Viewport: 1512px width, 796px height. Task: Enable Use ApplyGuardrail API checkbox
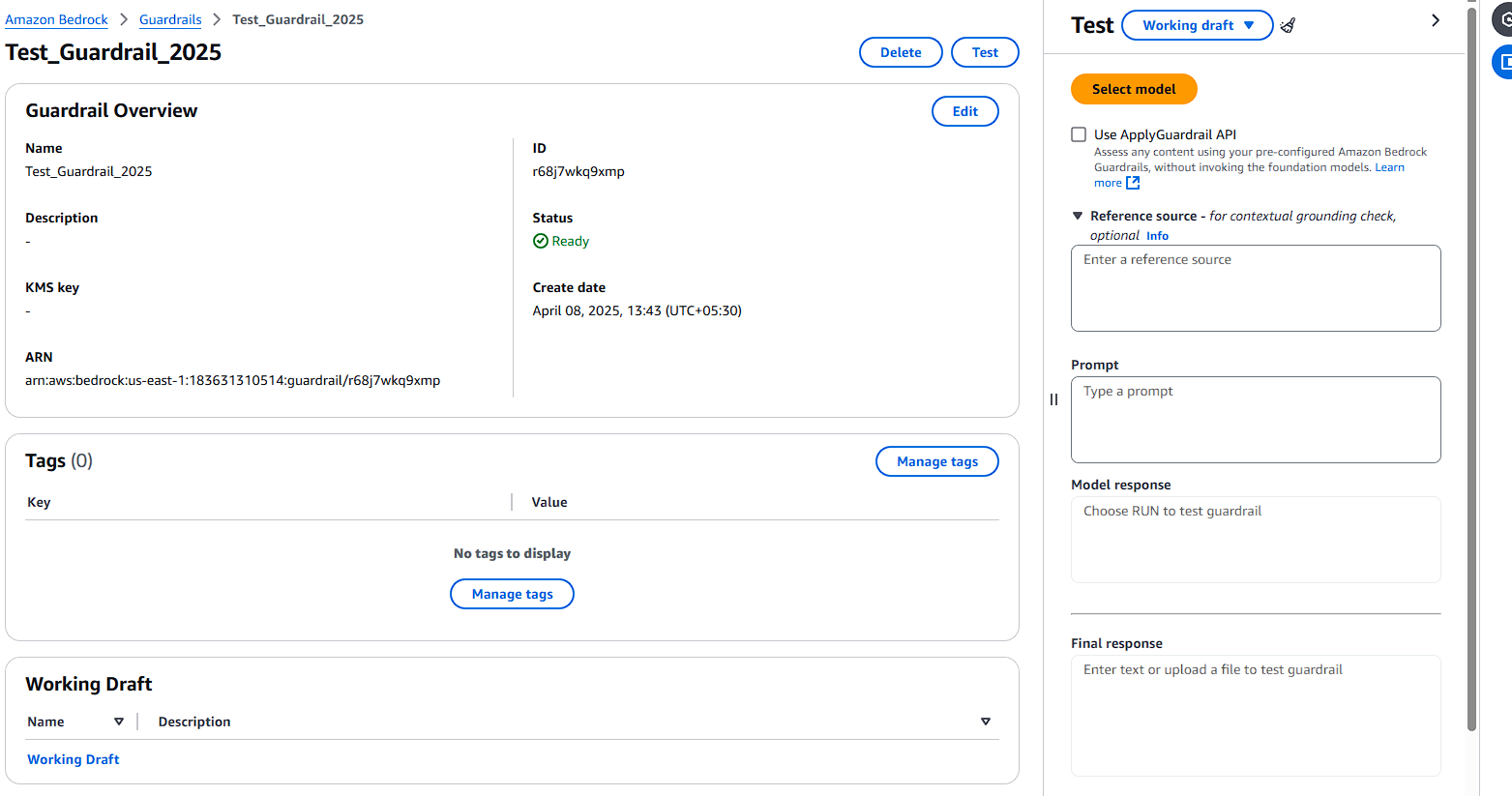(1079, 134)
